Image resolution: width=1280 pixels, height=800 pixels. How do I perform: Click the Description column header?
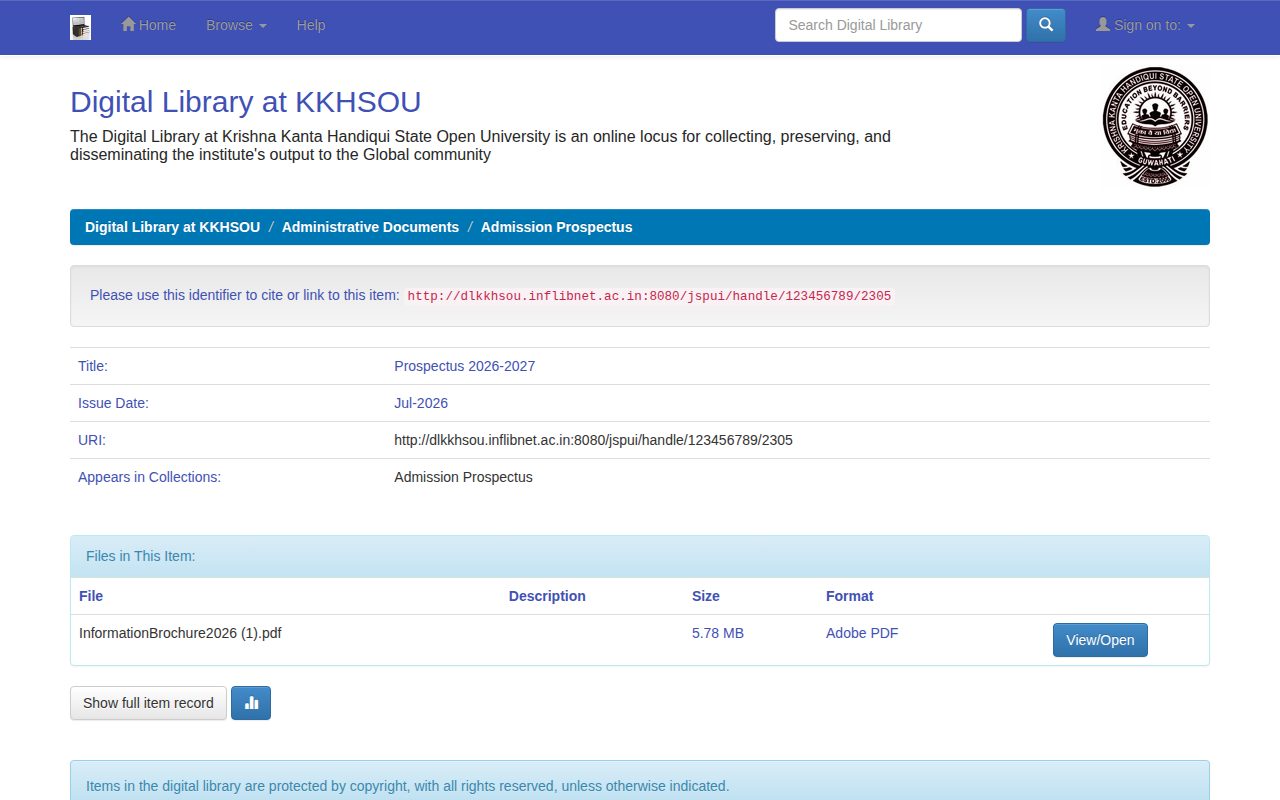(547, 596)
